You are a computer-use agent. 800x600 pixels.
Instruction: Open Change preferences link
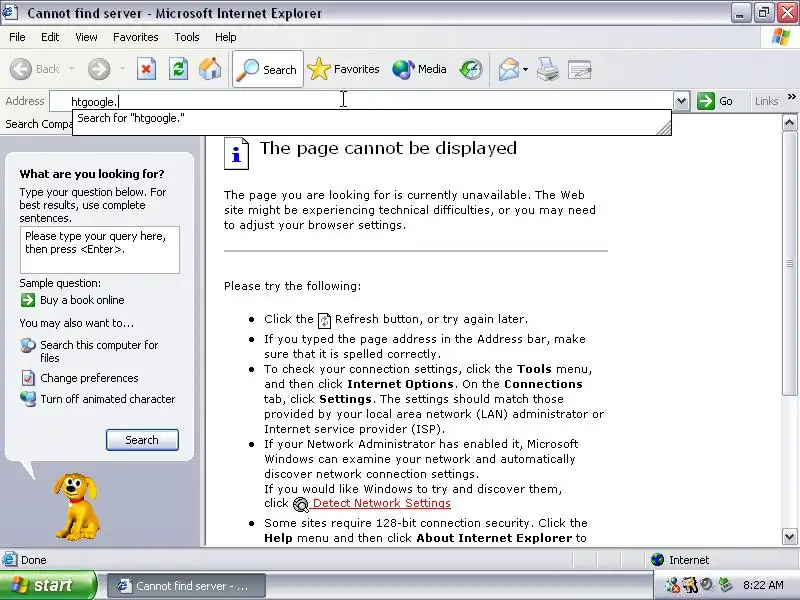pyautogui.click(x=89, y=378)
